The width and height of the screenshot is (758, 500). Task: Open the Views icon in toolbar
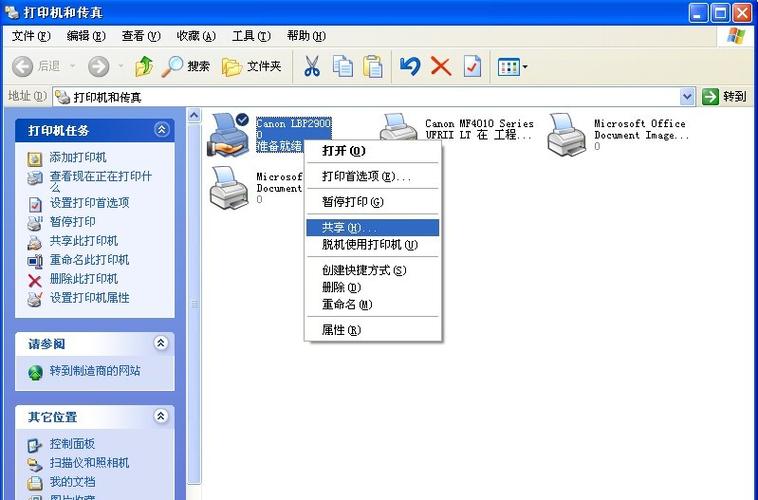(509, 67)
